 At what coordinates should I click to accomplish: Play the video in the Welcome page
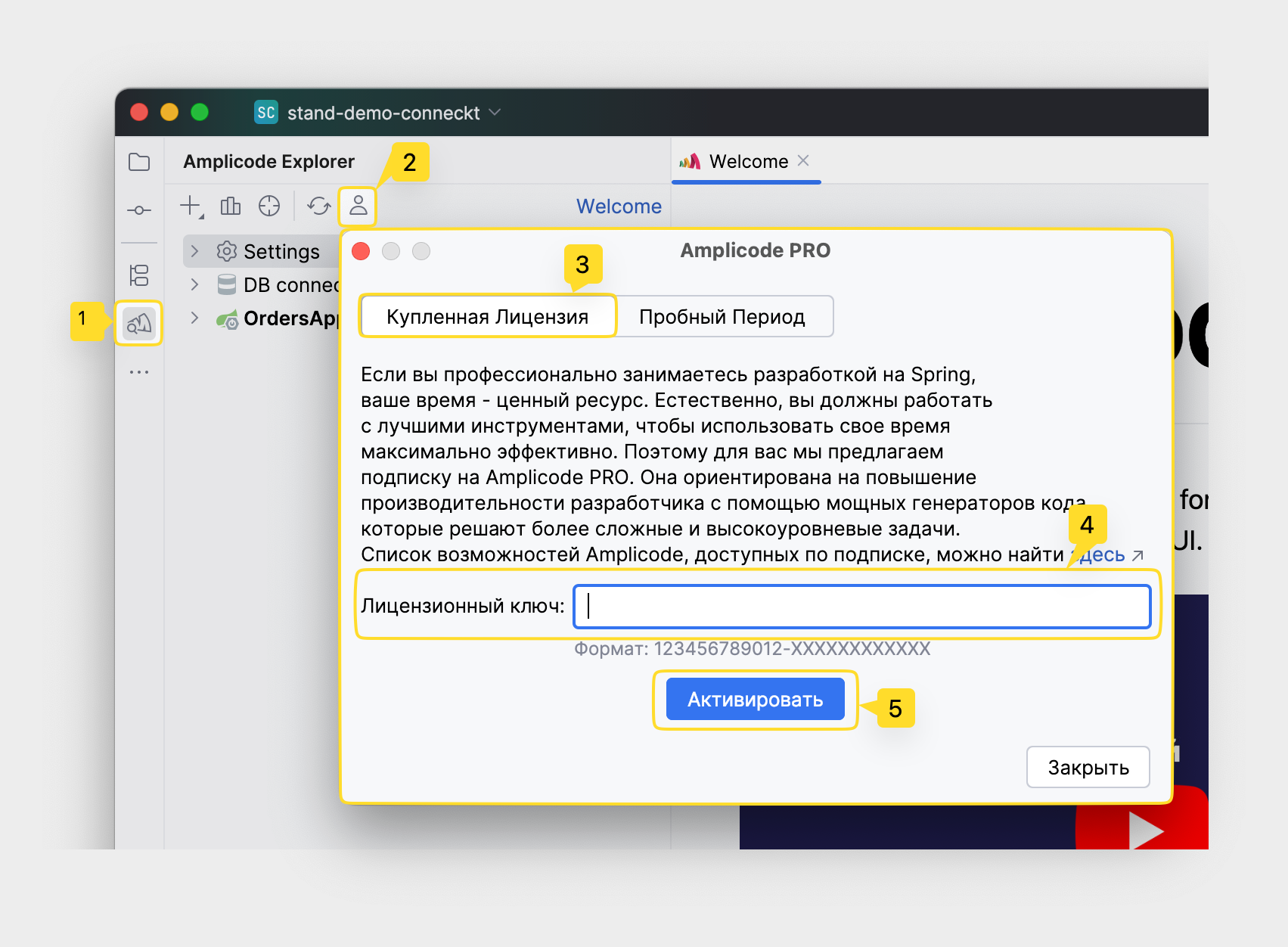1145,829
